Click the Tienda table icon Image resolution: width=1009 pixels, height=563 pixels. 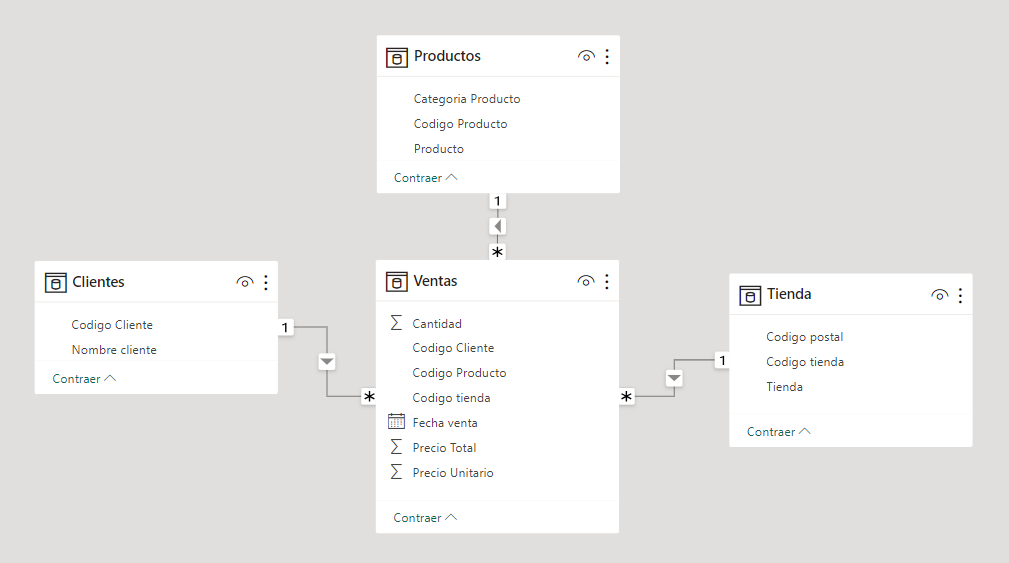pyautogui.click(x=750, y=295)
